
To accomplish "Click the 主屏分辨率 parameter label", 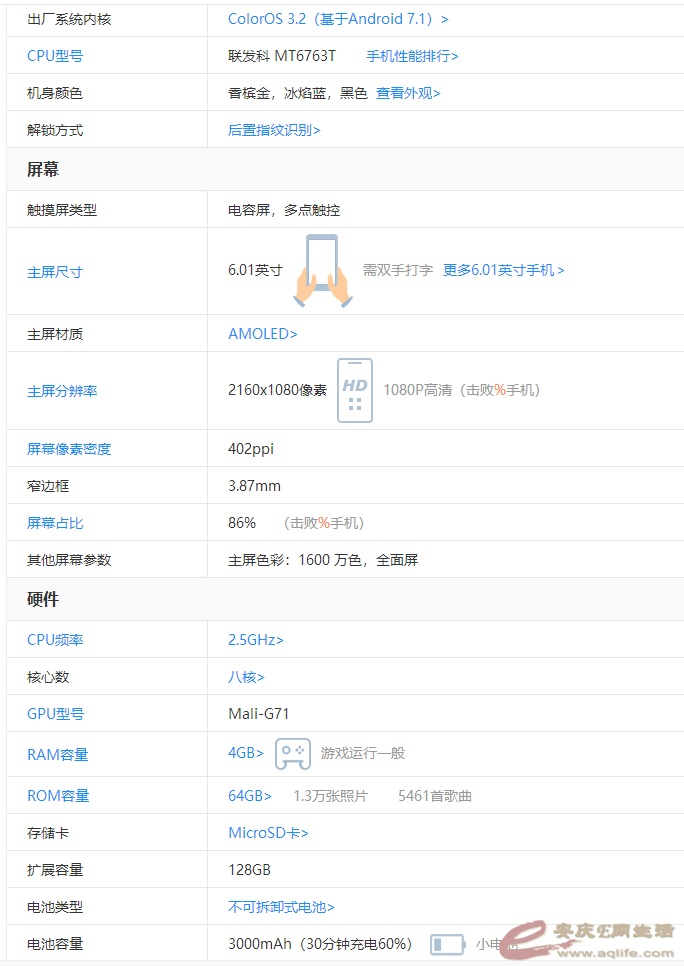I will tap(62, 391).
